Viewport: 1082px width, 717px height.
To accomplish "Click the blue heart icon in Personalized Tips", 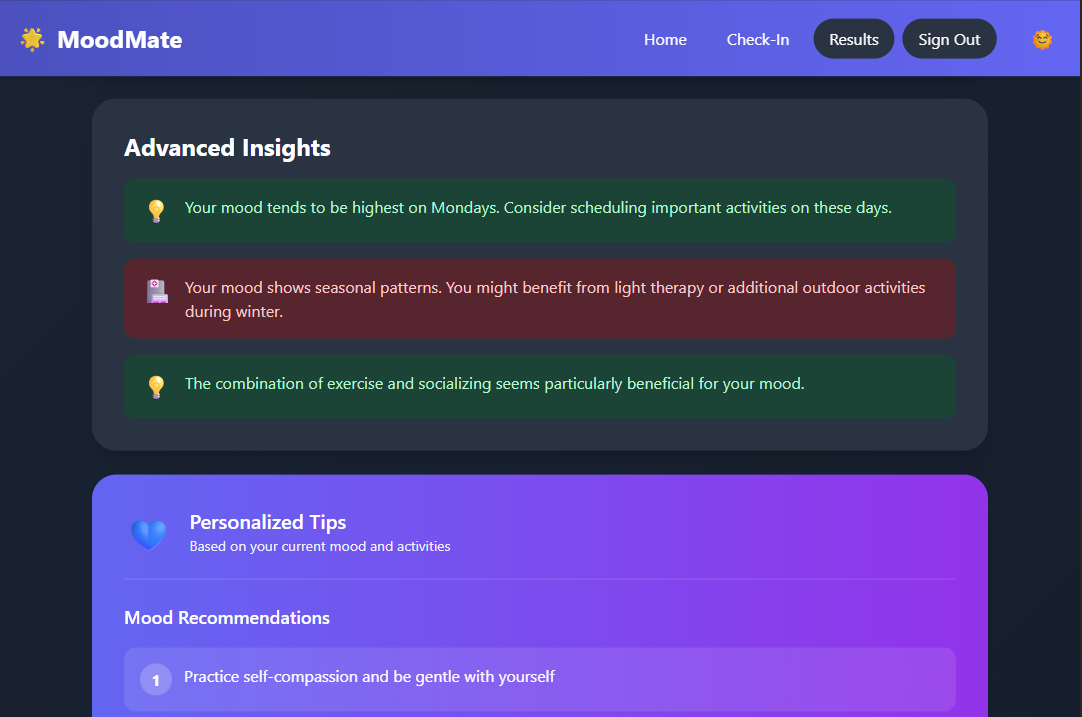I will tap(149, 534).
